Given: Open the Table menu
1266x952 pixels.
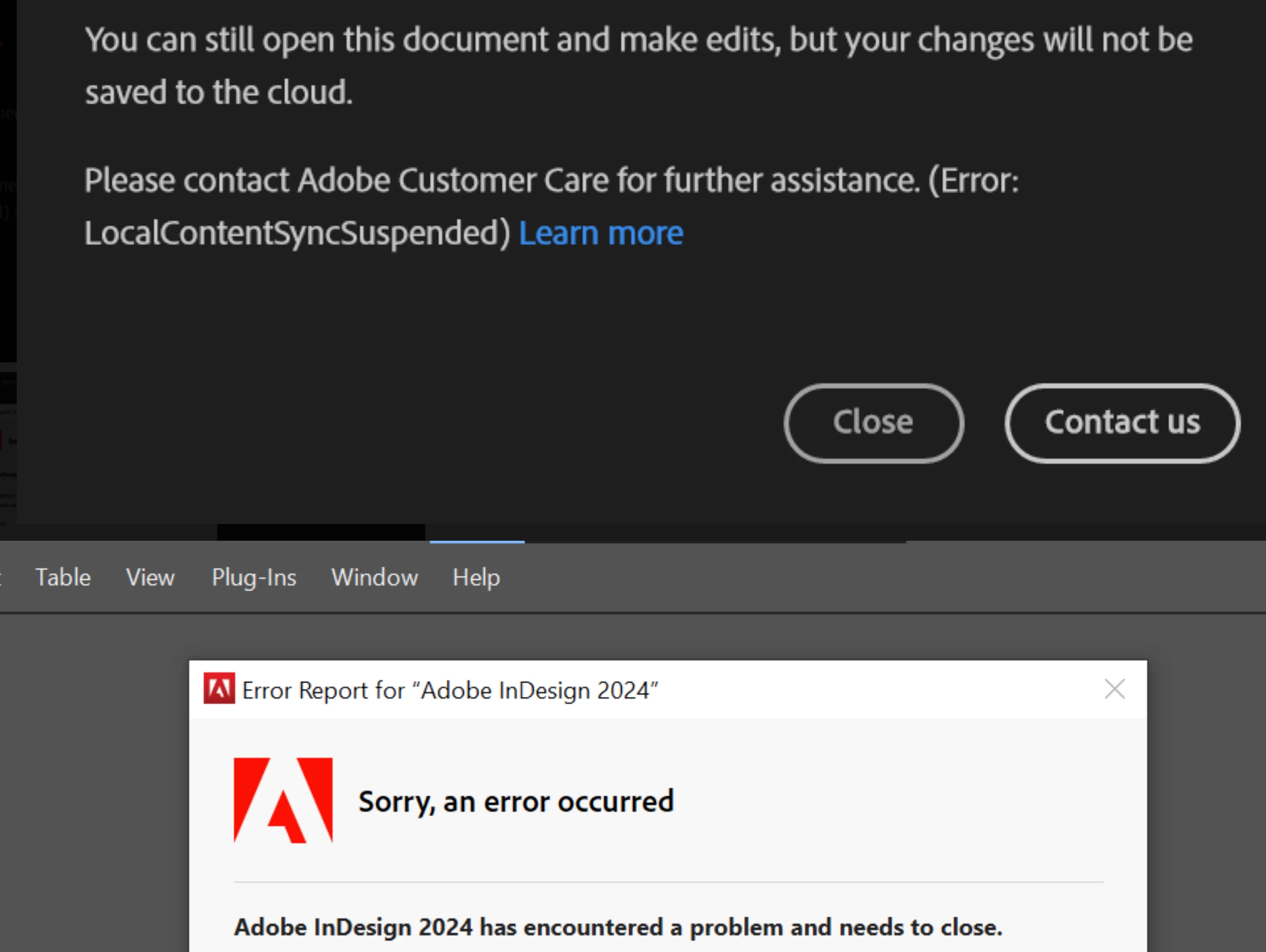Looking at the screenshot, I should pos(63,577).
